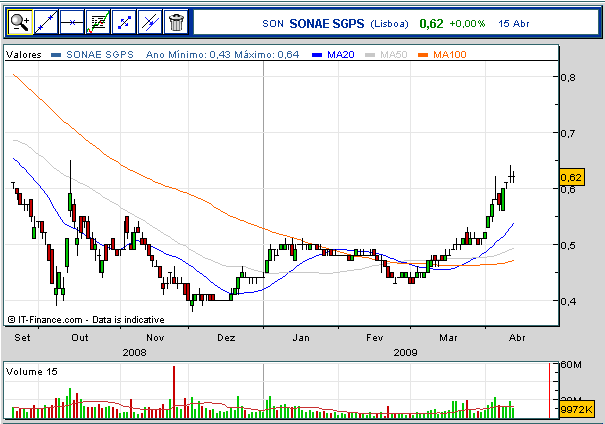Click the yellow 9972K volume tag
Screen dimensions: 605x424
pos(576,409)
